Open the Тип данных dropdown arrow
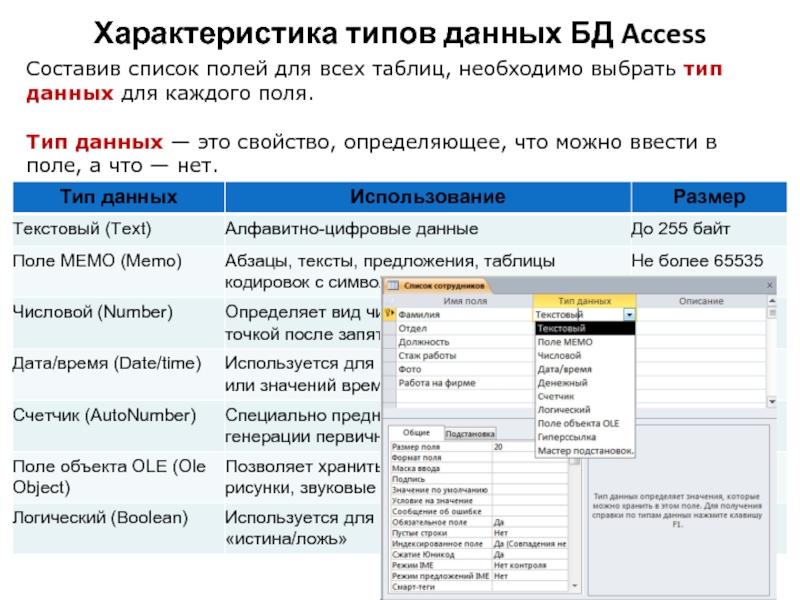 coord(629,314)
